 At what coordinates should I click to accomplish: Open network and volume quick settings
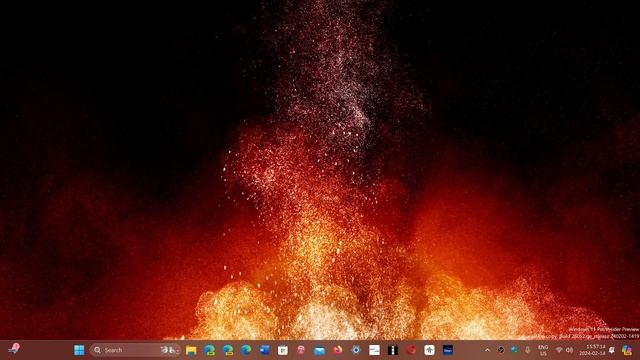[x=564, y=350]
